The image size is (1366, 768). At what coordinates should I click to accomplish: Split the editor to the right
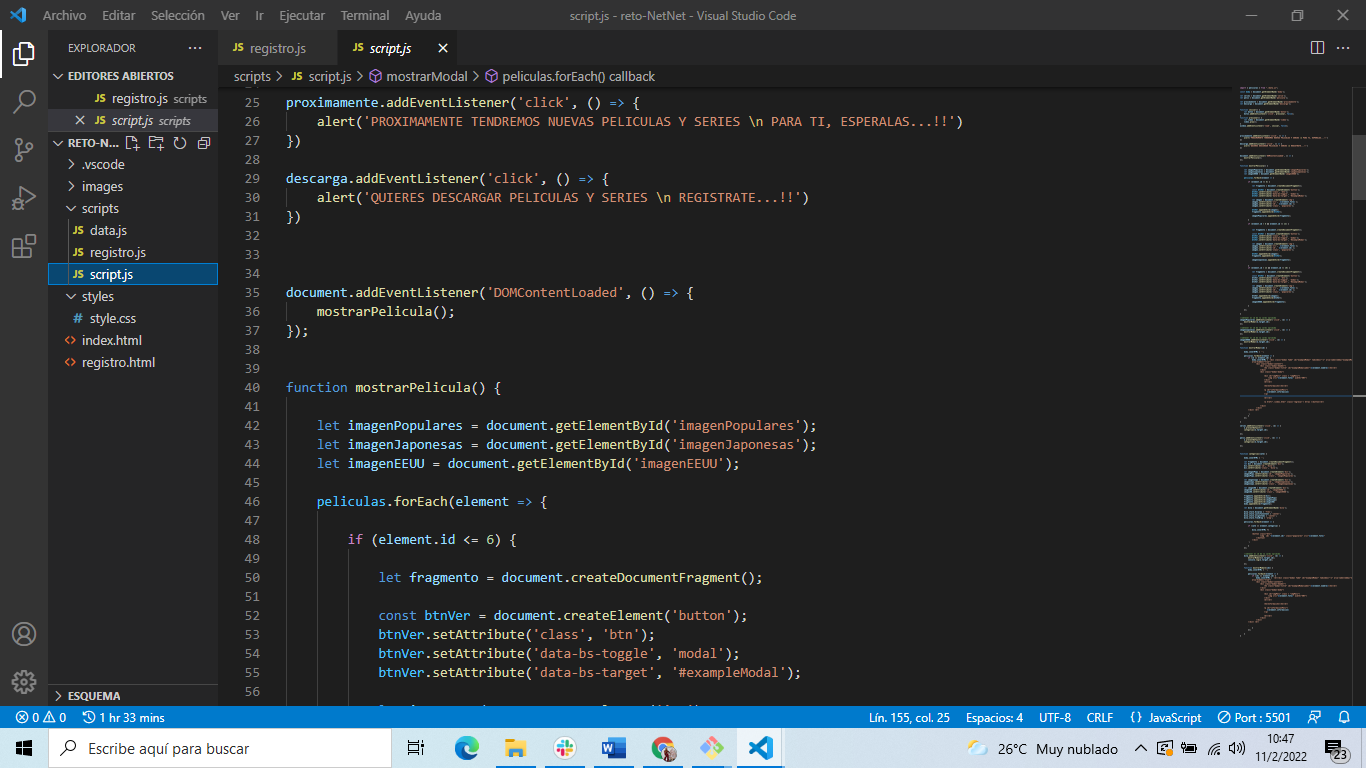1317,48
